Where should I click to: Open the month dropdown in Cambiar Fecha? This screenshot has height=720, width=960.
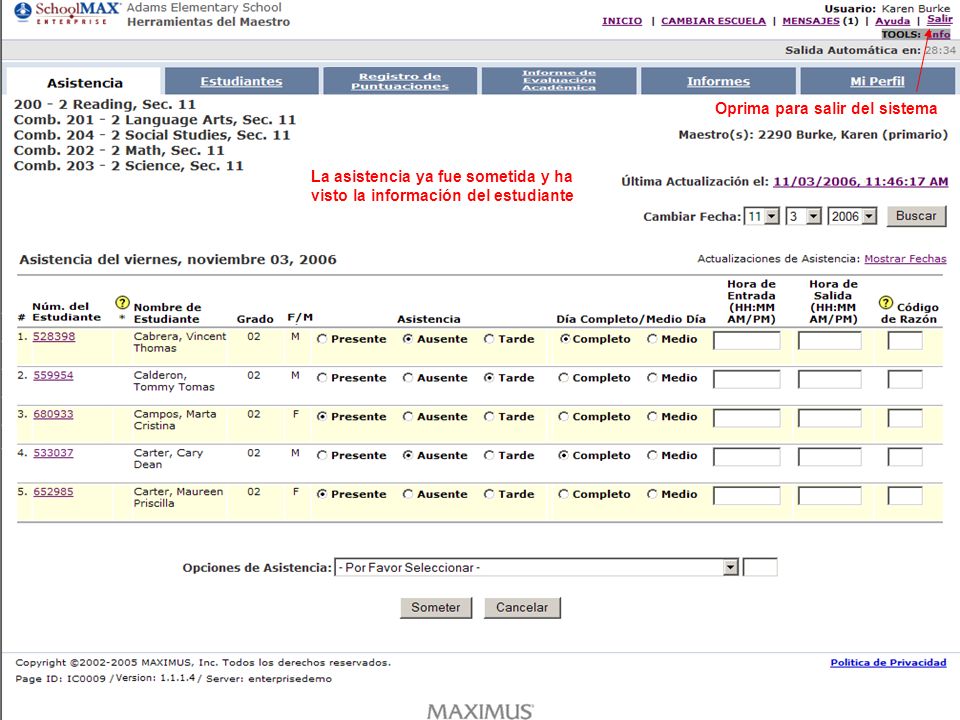tap(762, 216)
